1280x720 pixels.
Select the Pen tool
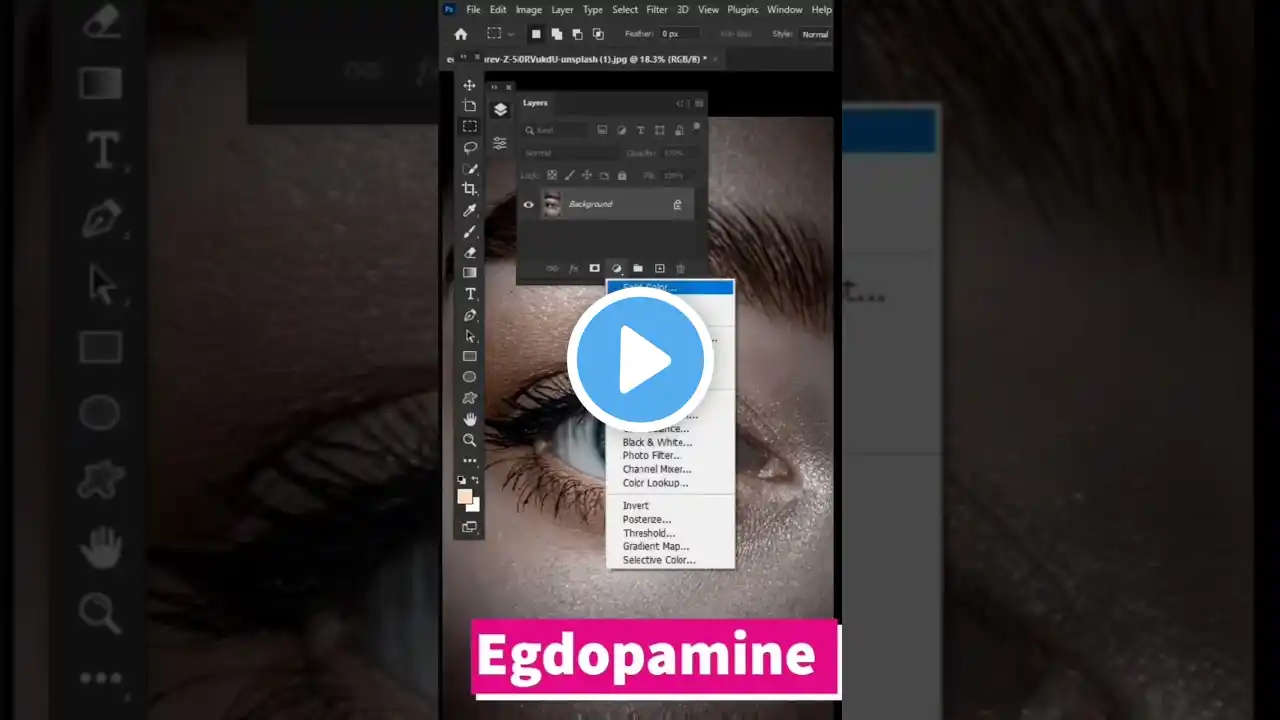coord(469,315)
